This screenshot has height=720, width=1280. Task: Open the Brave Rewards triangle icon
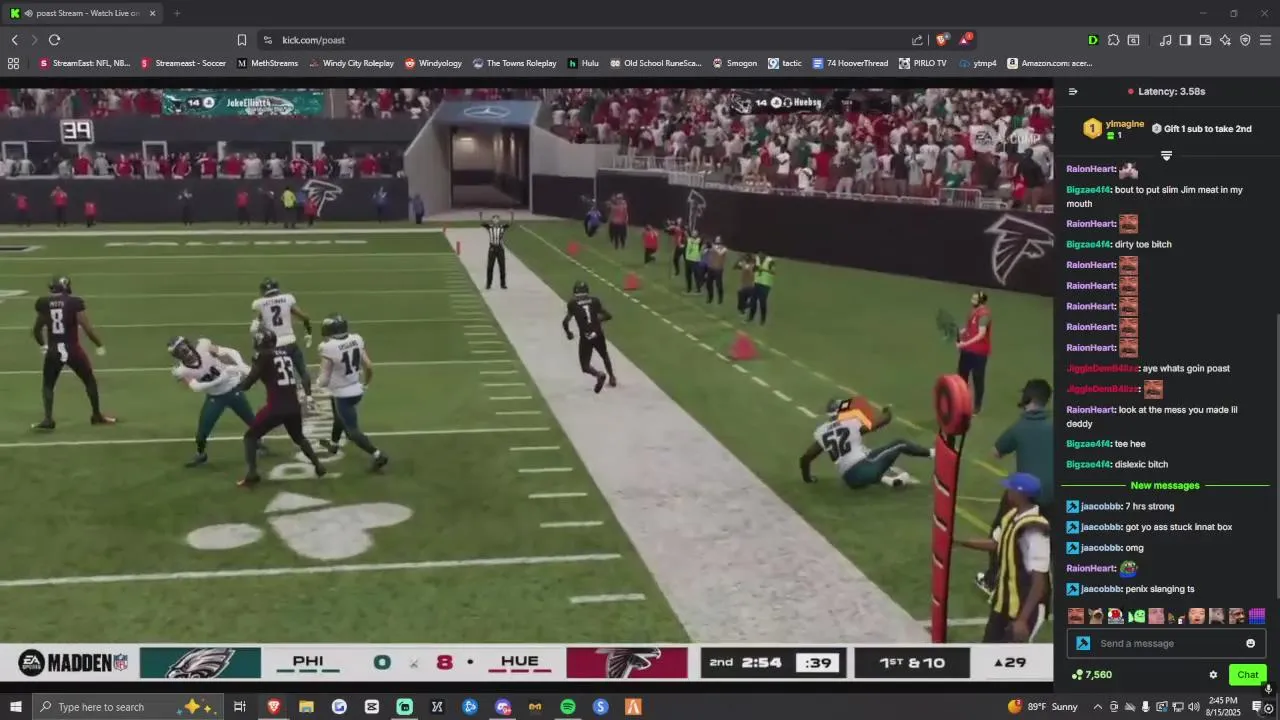coord(965,40)
